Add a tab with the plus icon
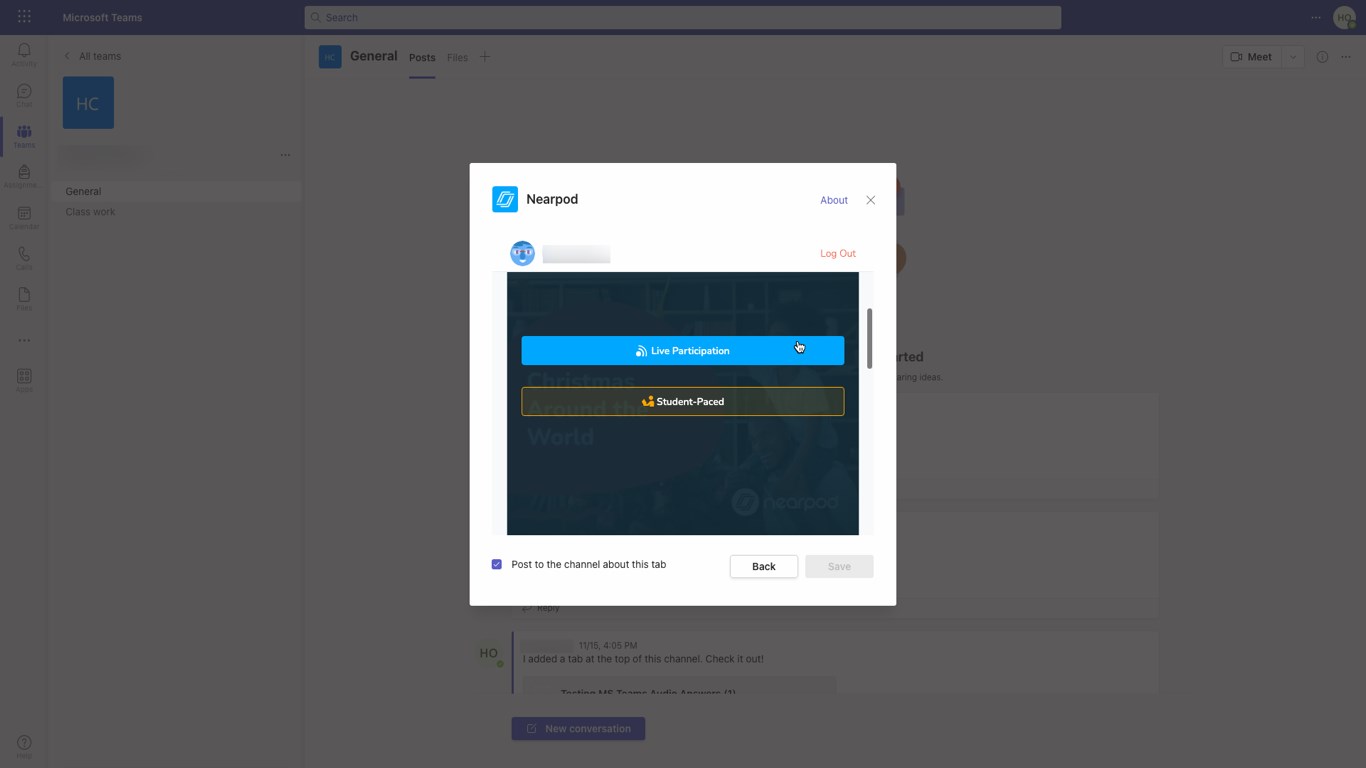The image size is (1366, 768). (x=485, y=57)
